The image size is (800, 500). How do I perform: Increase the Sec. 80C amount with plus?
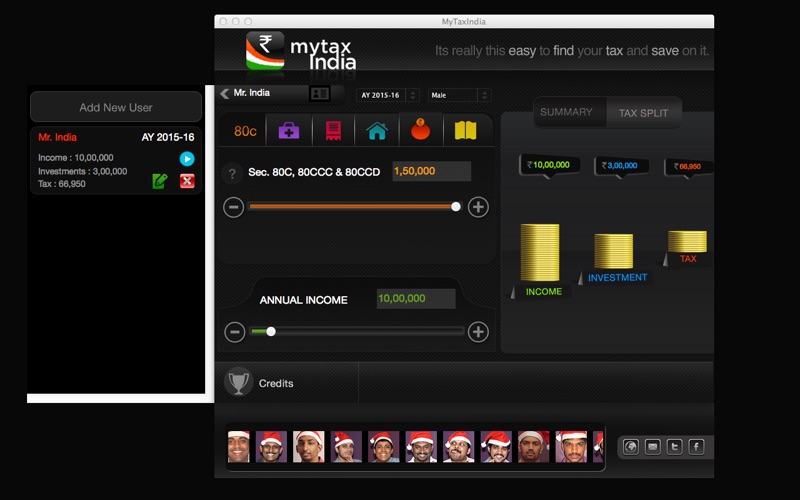478,207
